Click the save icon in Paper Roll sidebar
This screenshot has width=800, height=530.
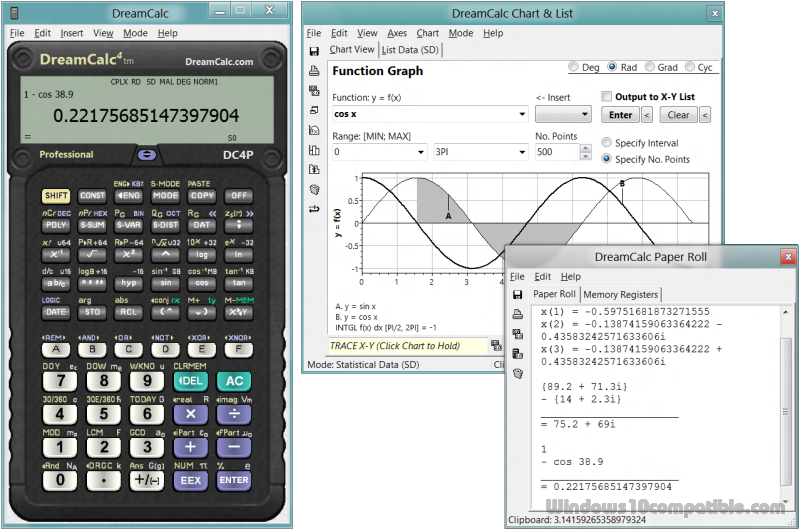[x=517, y=295]
